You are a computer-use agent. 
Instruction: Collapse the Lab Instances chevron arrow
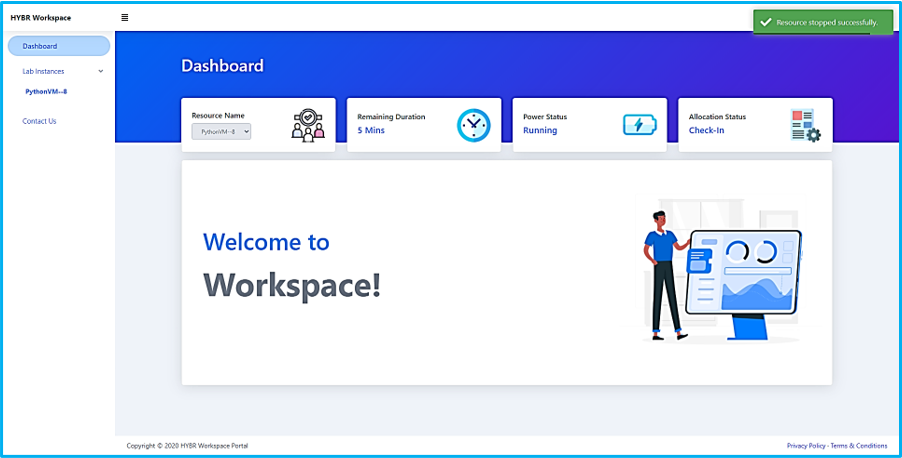[x=100, y=71]
